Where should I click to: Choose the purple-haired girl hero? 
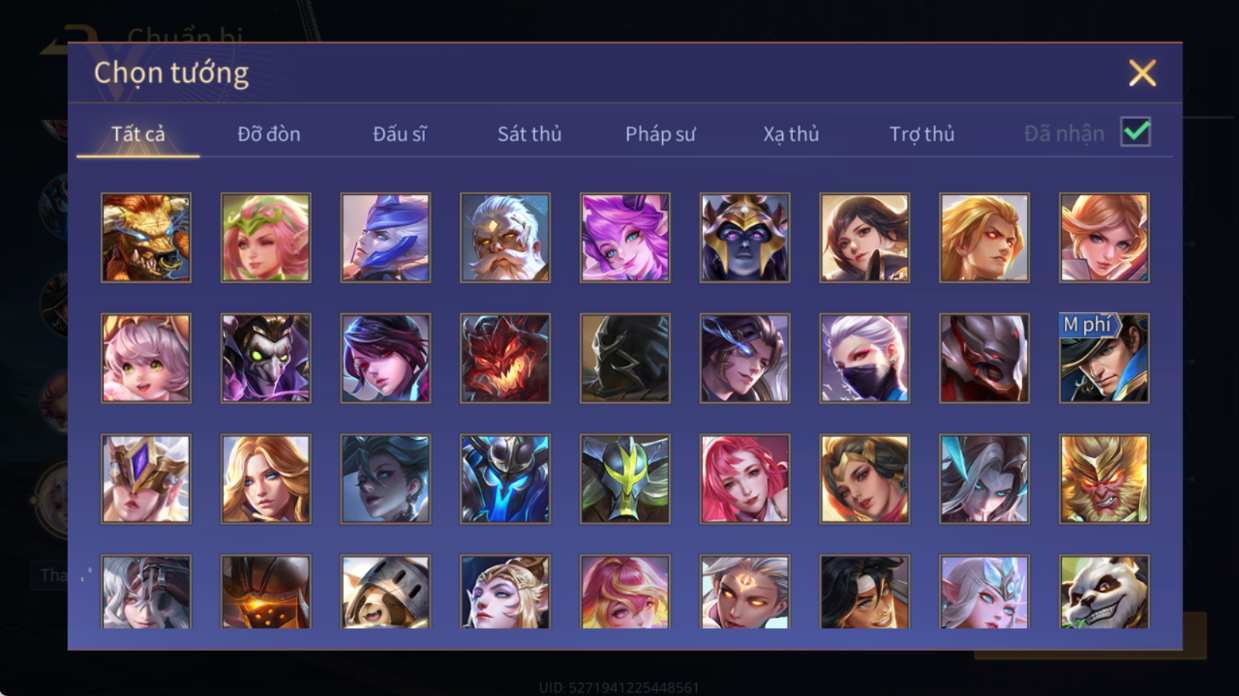click(x=625, y=238)
